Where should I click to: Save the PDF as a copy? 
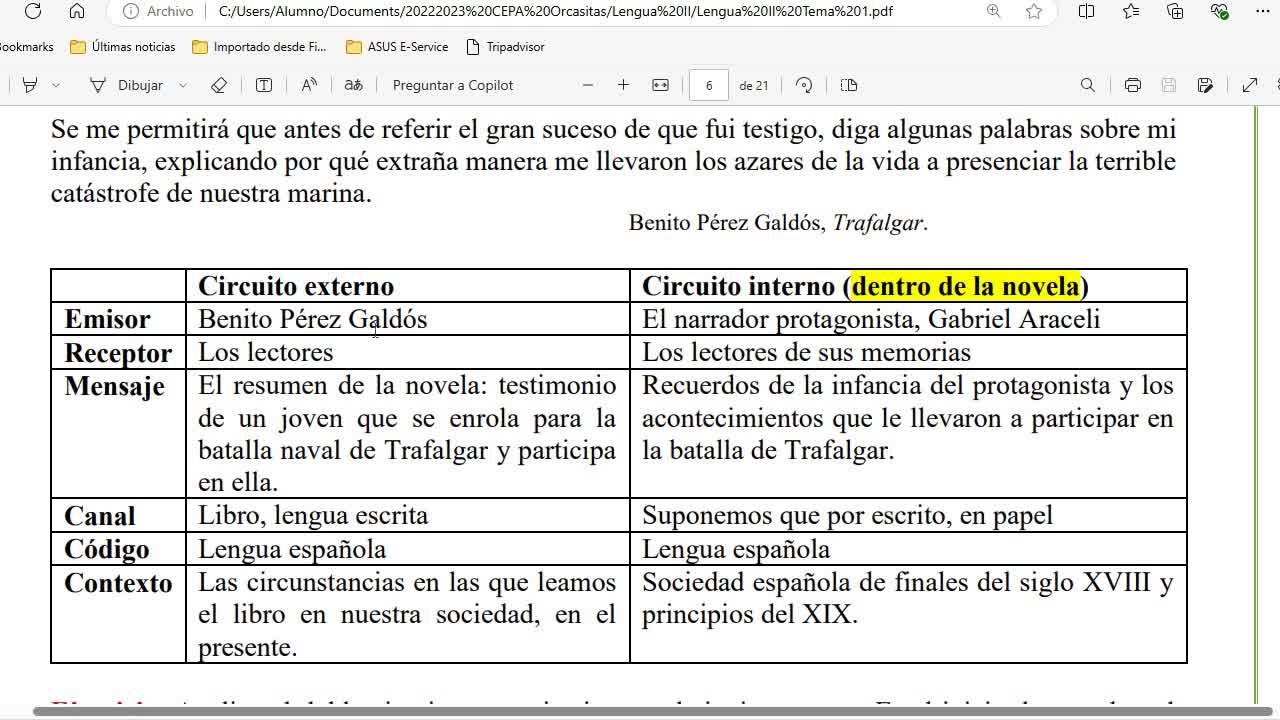point(1205,85)
